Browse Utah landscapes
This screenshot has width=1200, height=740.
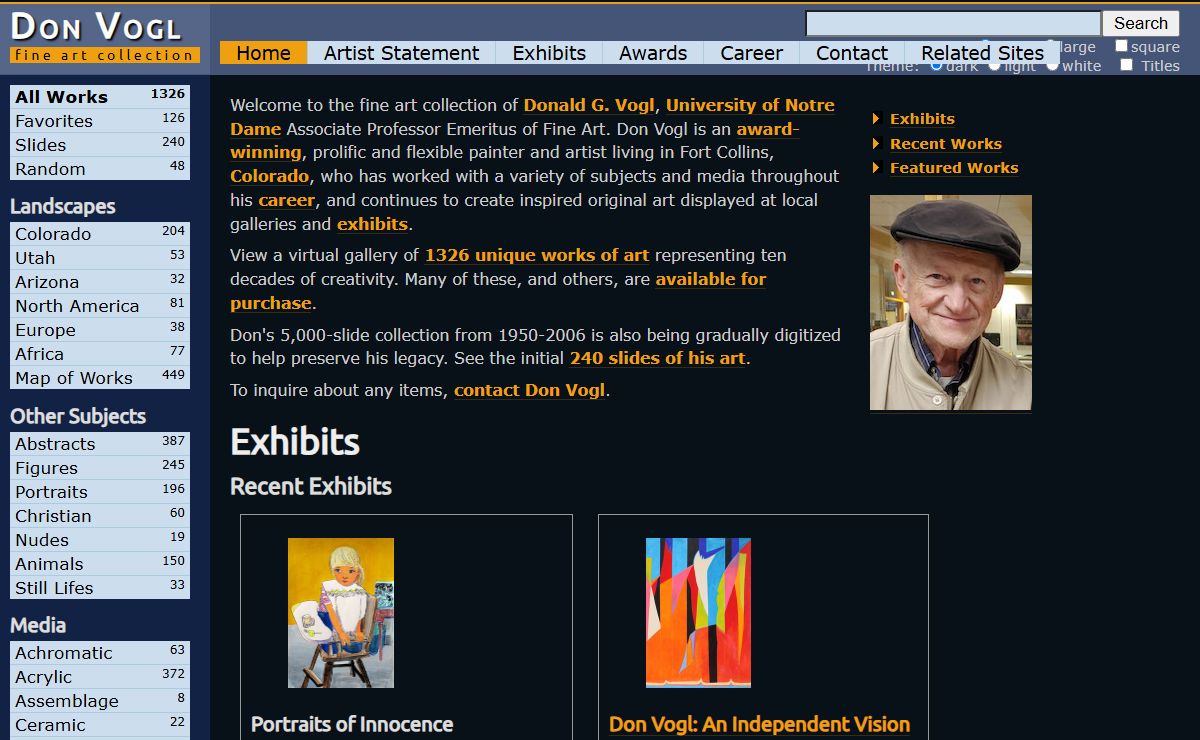(100, 258)
